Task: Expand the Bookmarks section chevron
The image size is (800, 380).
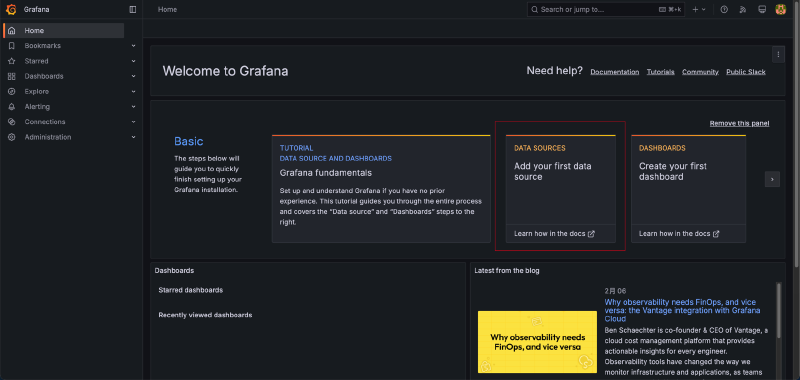Action: click(x=133, y=46)
